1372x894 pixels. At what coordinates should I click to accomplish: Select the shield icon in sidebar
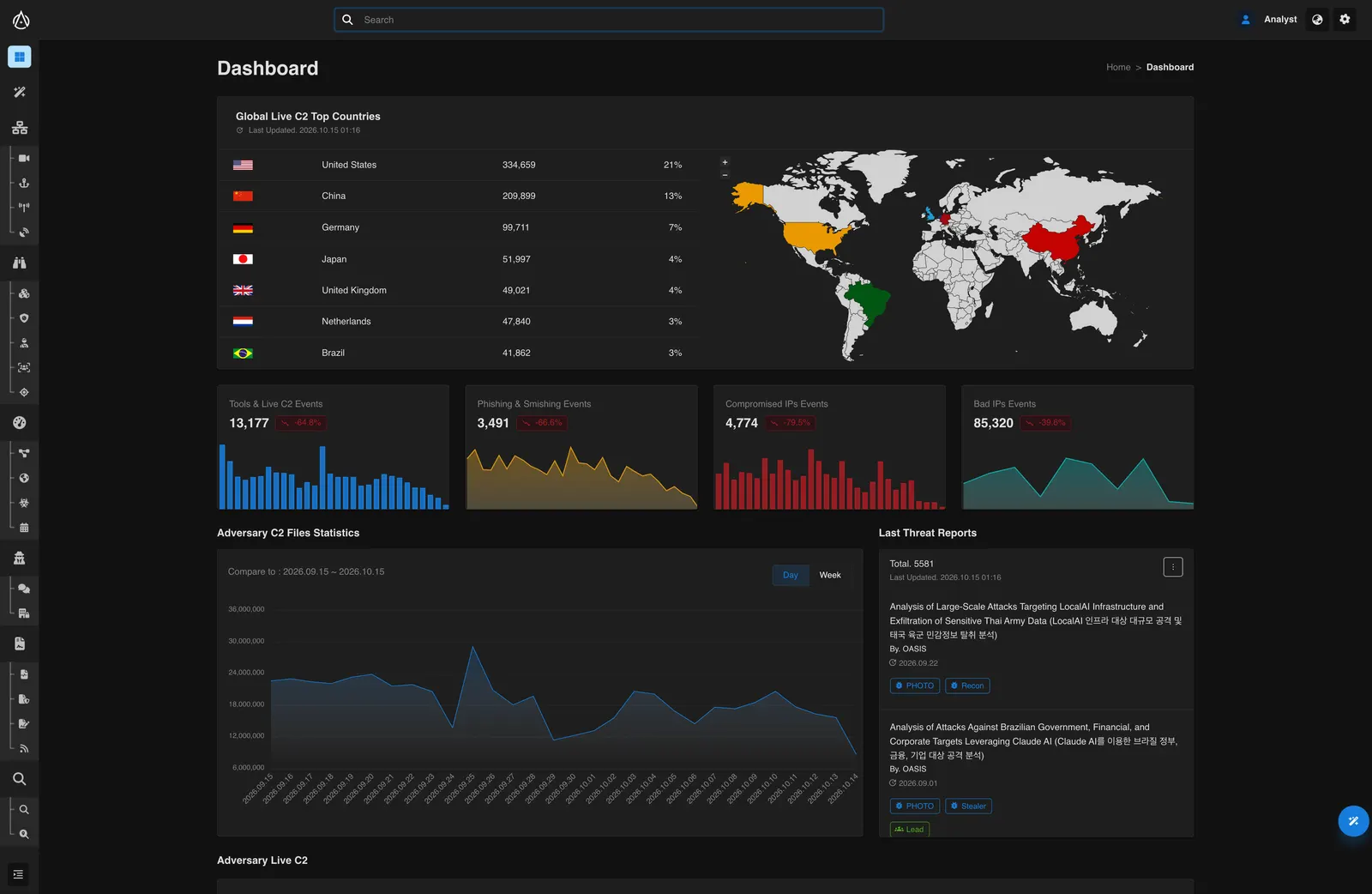[x=24, y=318]
